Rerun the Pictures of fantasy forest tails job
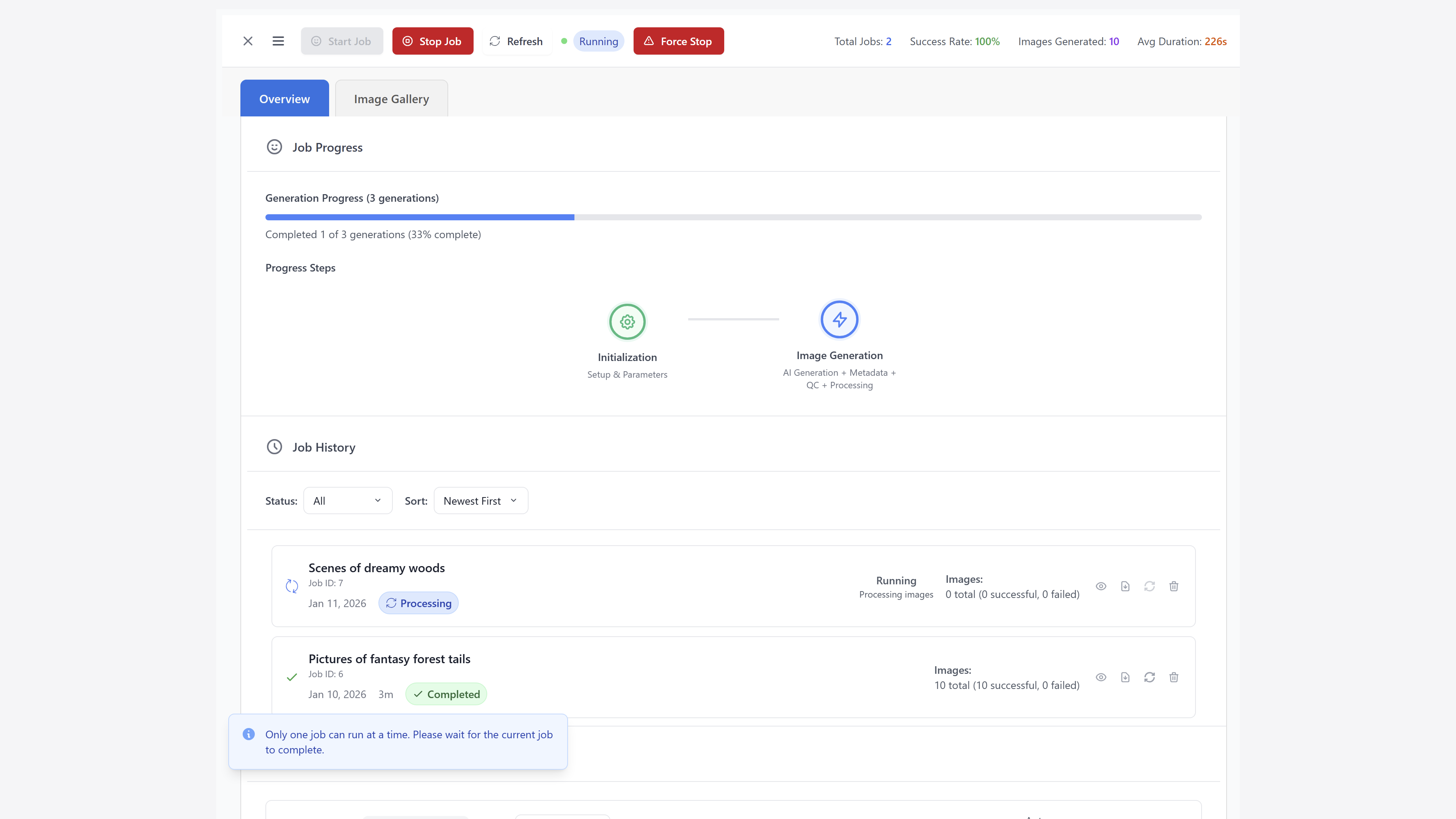 tap(1149, 677)
